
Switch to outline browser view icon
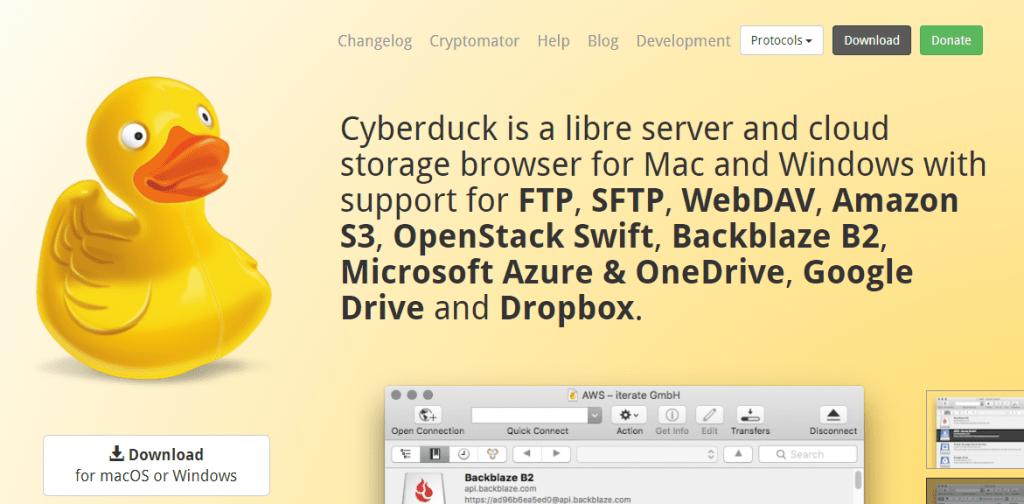point(406,454)
